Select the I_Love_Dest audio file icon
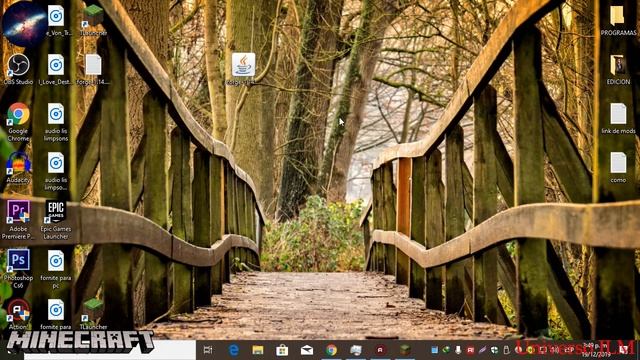 click(56, 69)
